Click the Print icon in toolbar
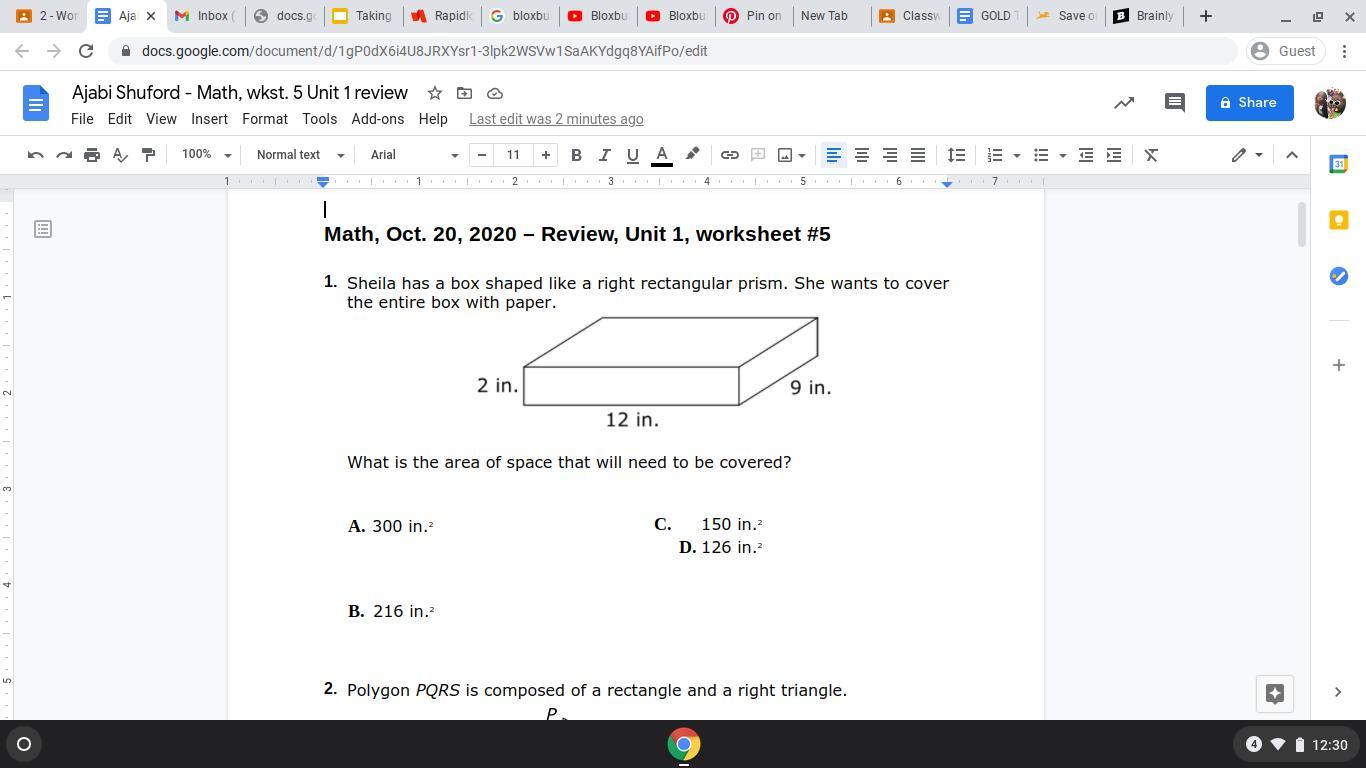The height and width of the screenshot is (768, 1366). pyautogui.click(x=92, y=155)
